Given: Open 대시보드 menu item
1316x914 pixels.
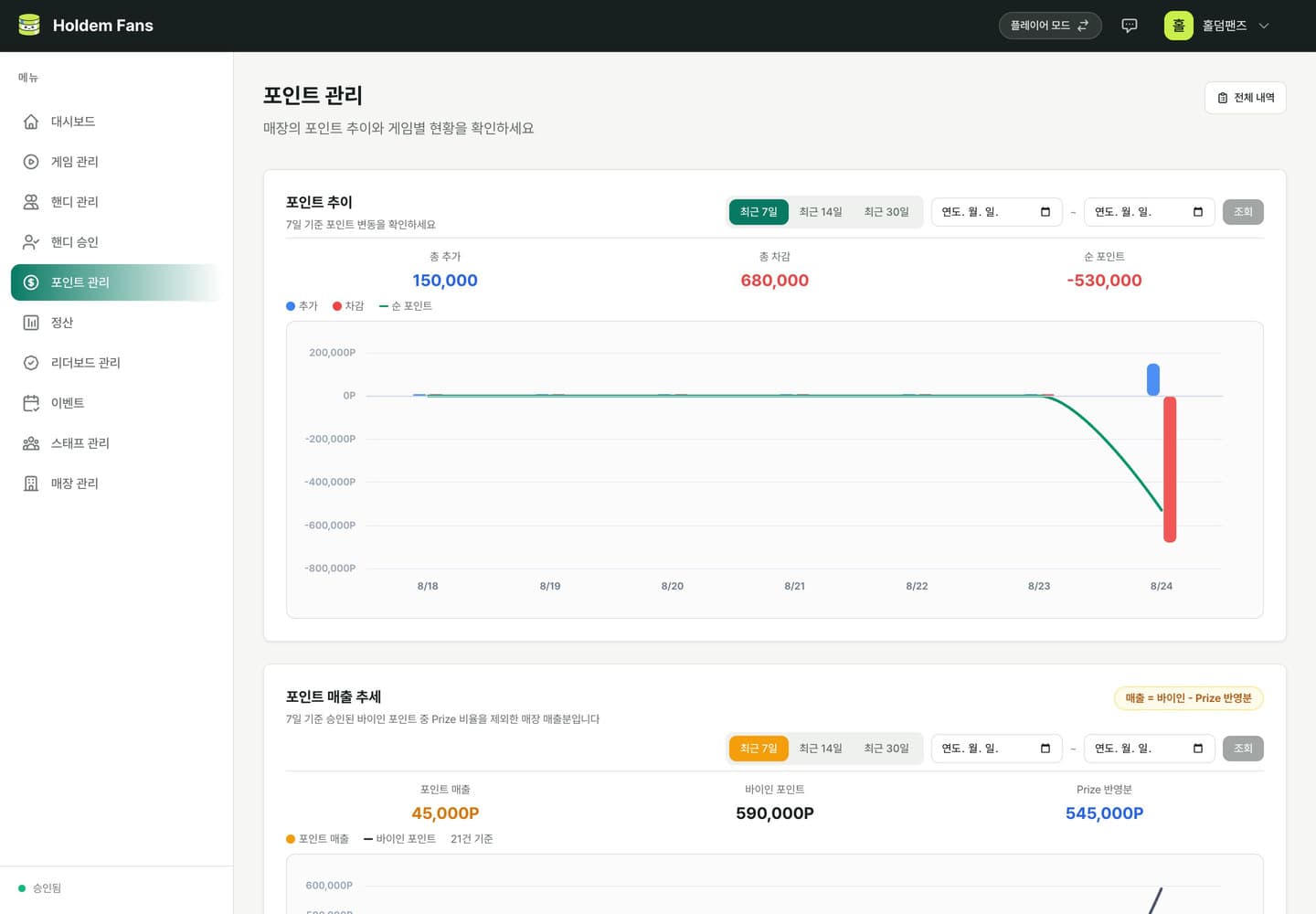Looking at the screenshot, I should click(116, 122).
